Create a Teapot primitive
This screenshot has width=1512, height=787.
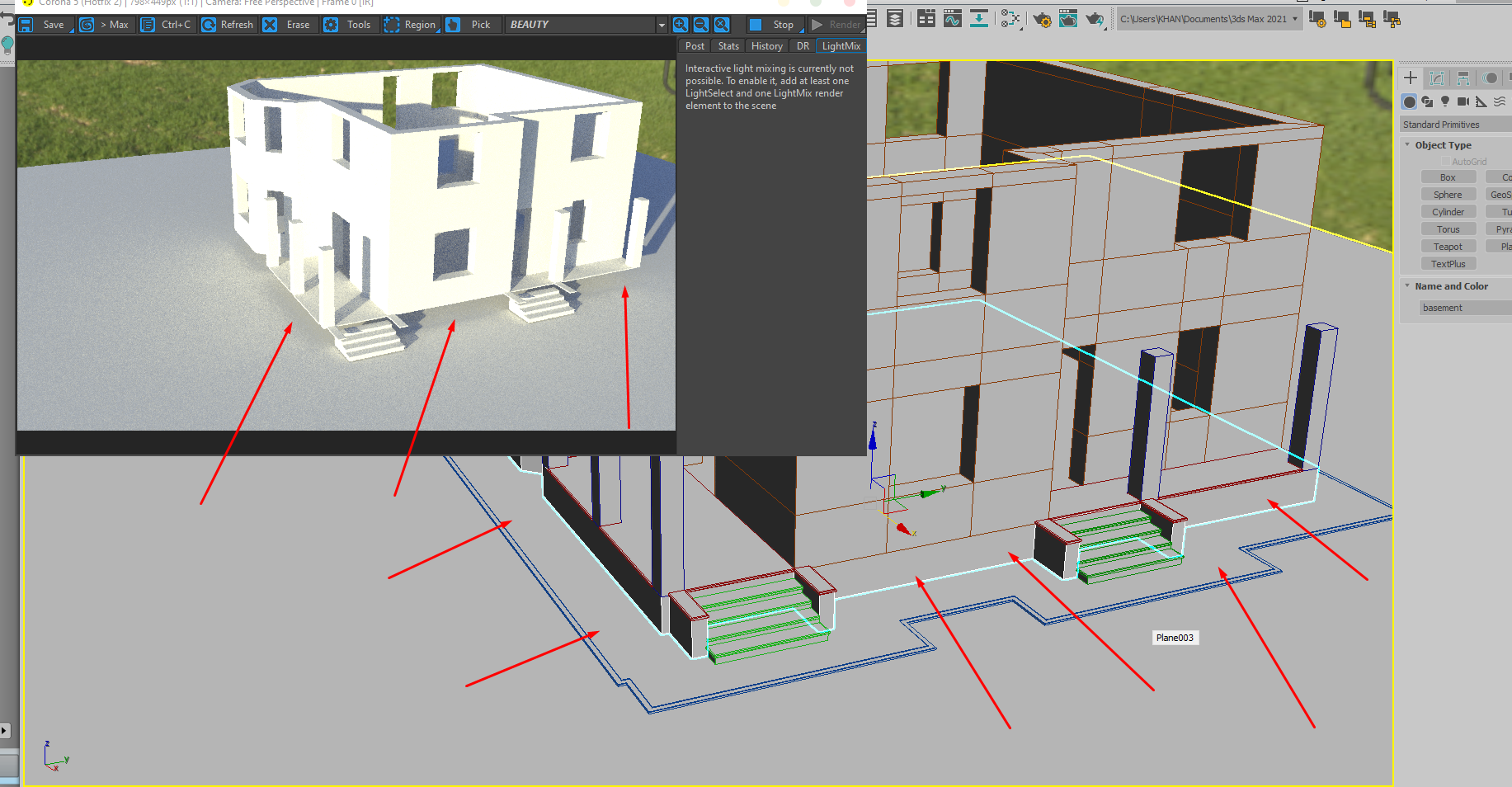pyautogui.click(x=1448, y=247)
